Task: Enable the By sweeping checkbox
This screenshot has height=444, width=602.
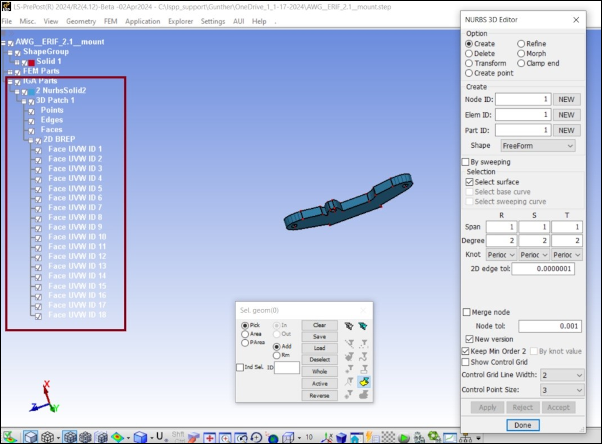Action: [466, 161]
